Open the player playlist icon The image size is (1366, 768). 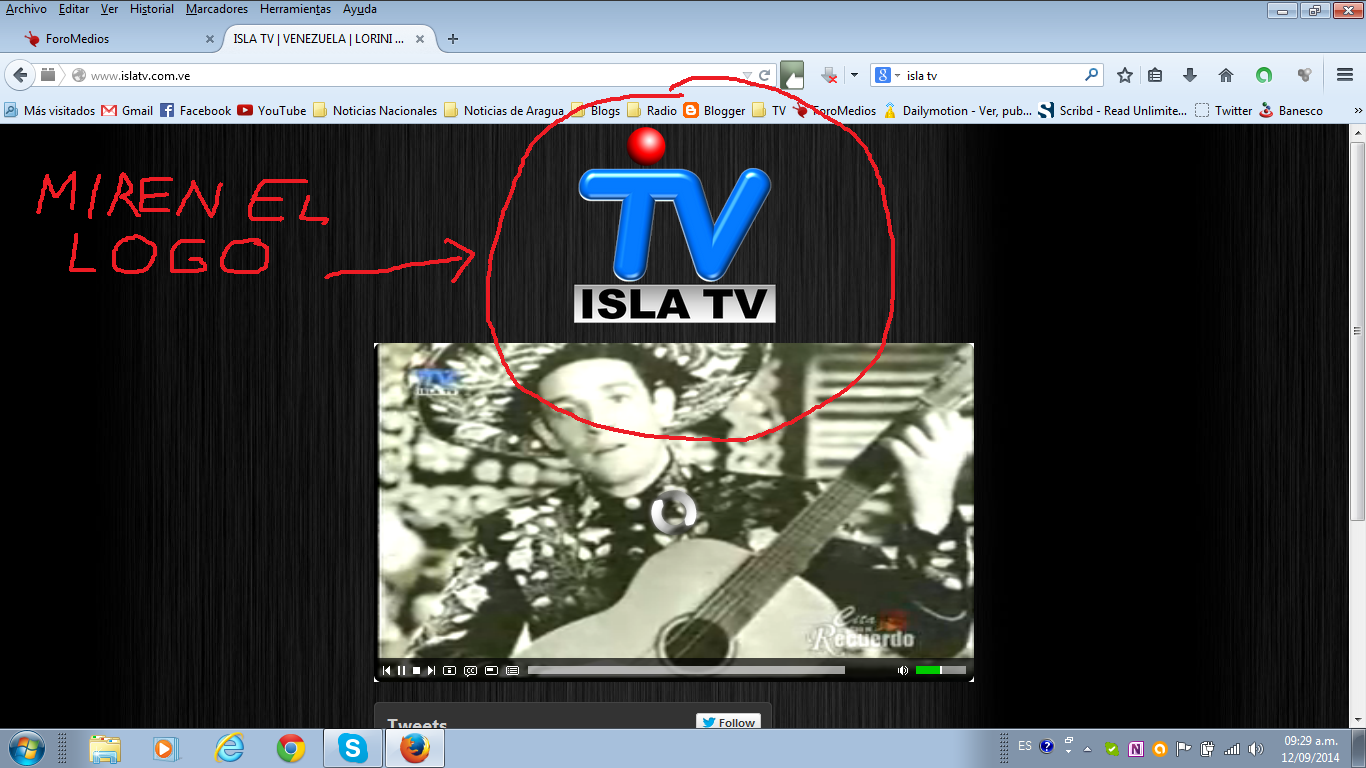[x=512, y=670]
